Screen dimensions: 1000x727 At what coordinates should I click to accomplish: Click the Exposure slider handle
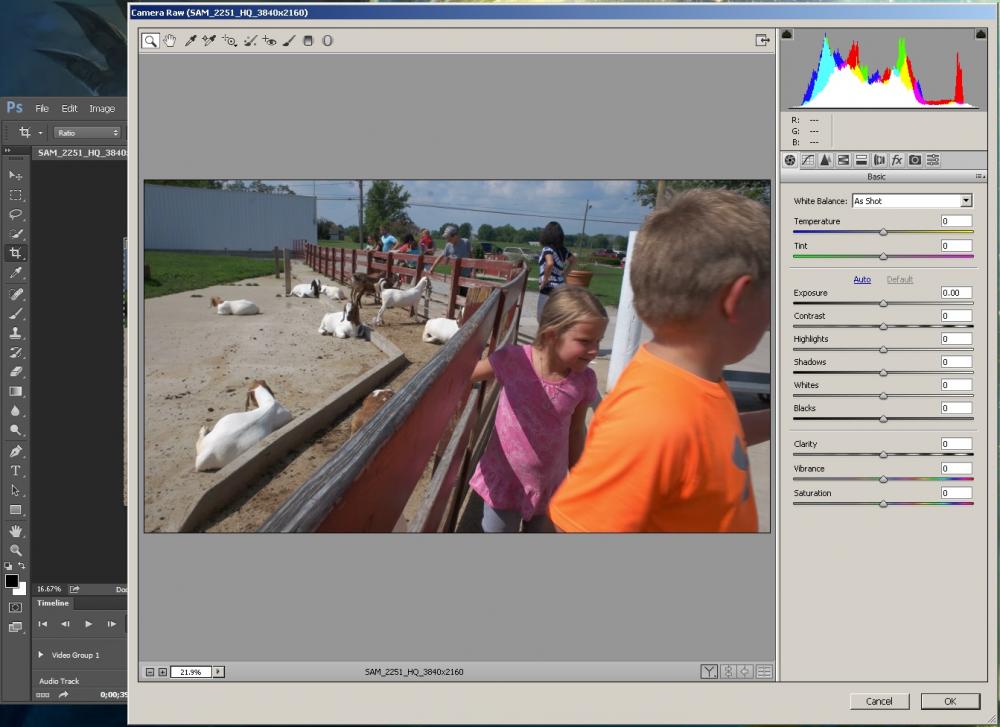(883, 303)
